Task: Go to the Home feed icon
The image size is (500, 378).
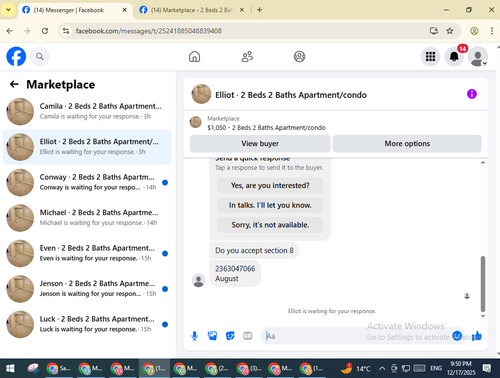Action: [x=194, y=57]
